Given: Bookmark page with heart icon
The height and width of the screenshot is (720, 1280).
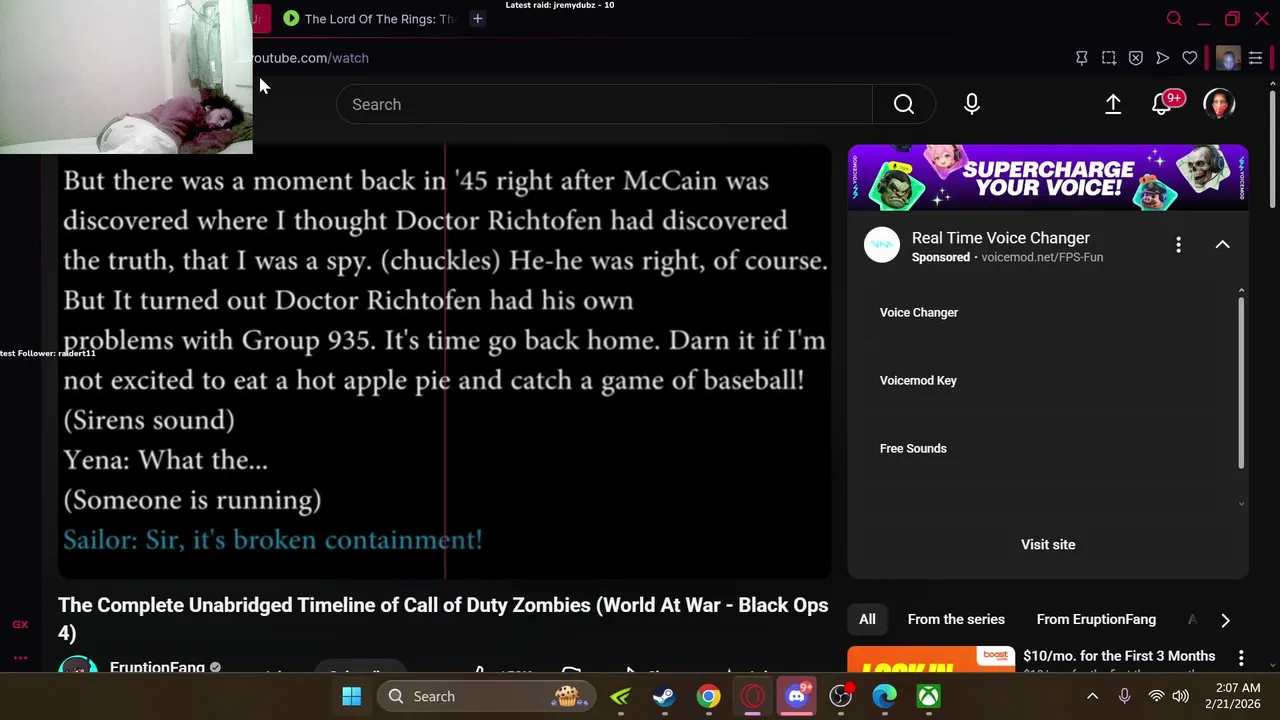Looking at the screenshot, I should [x=1190, y=58].
